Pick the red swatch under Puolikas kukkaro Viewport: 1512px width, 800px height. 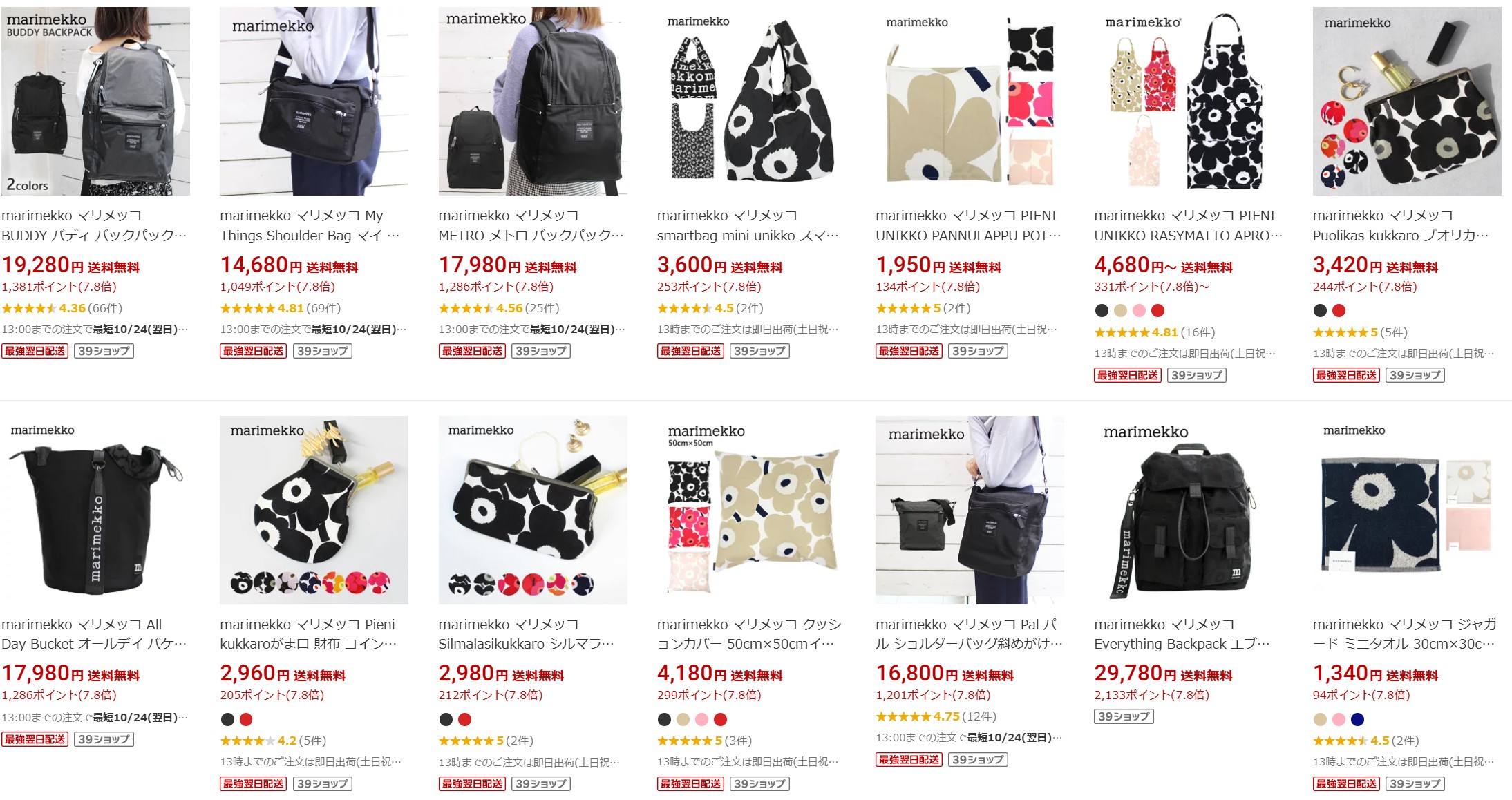pos(1339,311)
